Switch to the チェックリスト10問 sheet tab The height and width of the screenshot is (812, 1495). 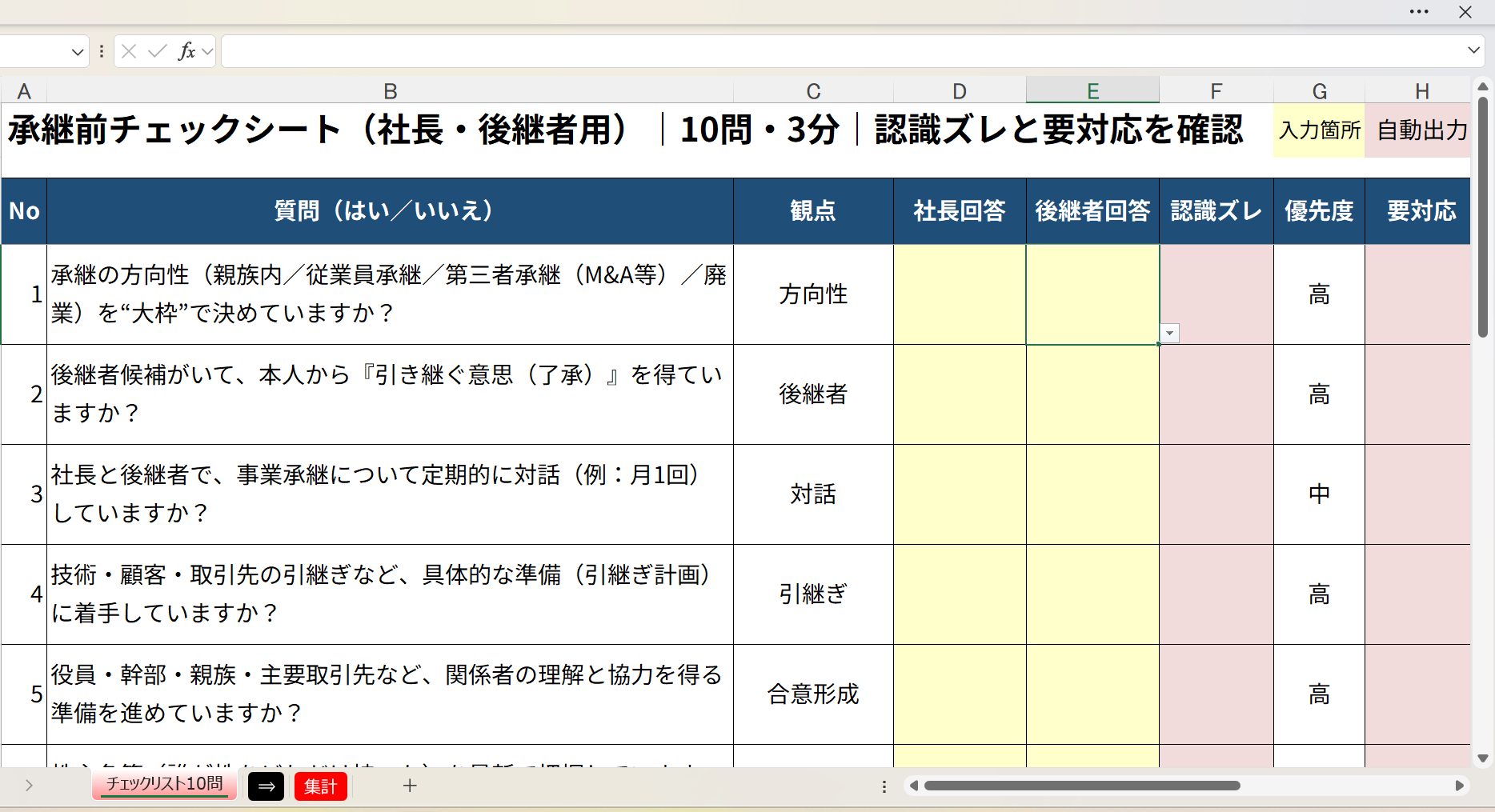point(163,785)
